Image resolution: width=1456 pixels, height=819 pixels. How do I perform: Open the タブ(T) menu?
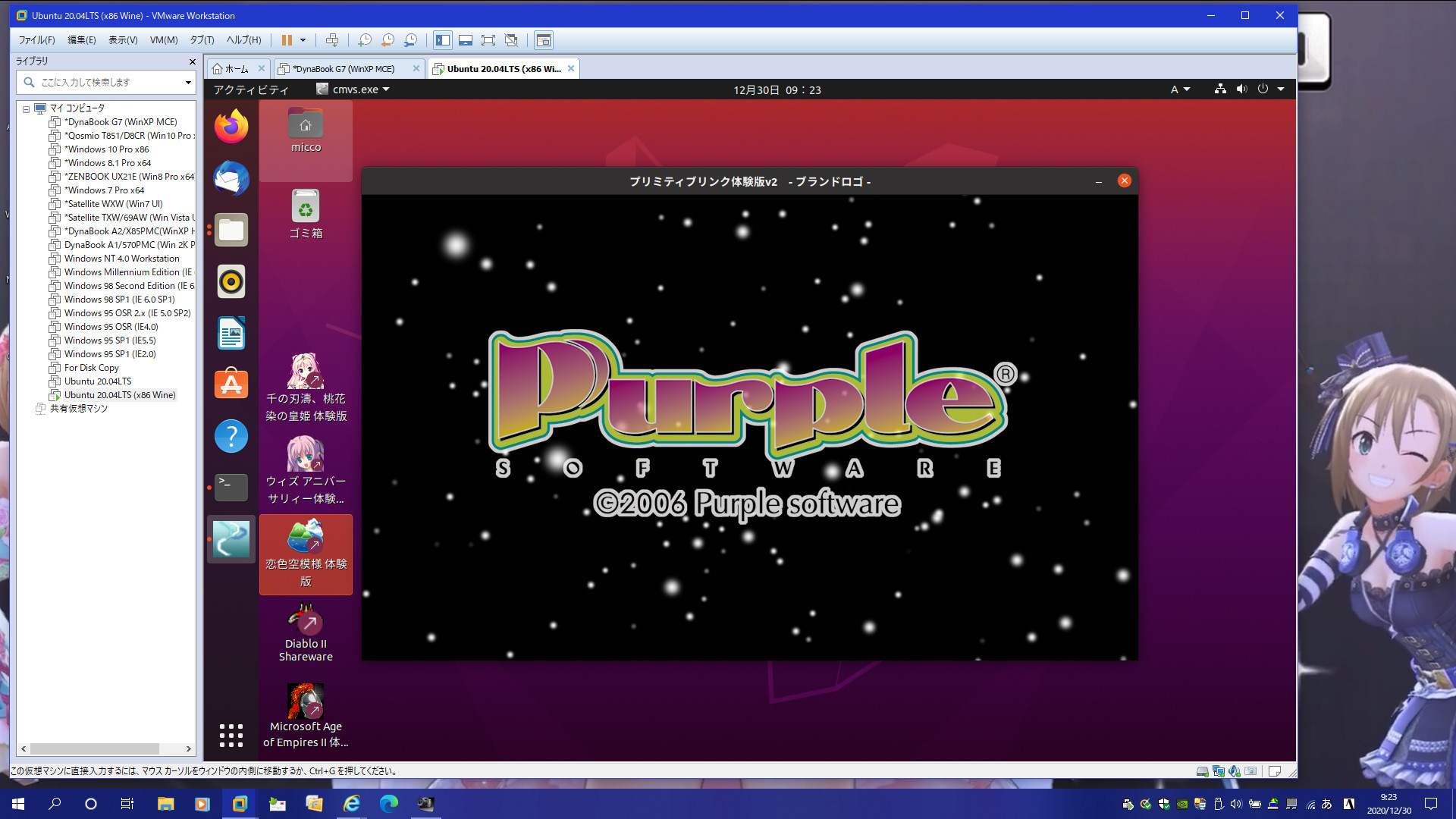pyautogui.click(x=202, y=40)
